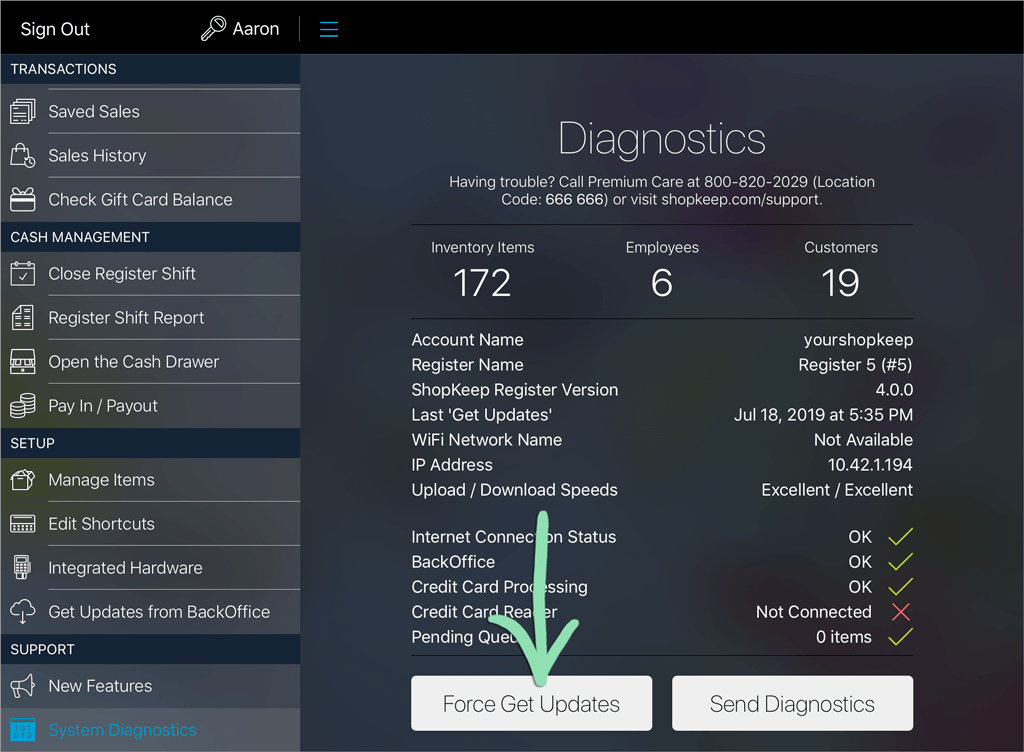Viewport: 1024px width, 752px height.
Task: Select Check Gift Card Balance
Action: (x=151, y=199)
